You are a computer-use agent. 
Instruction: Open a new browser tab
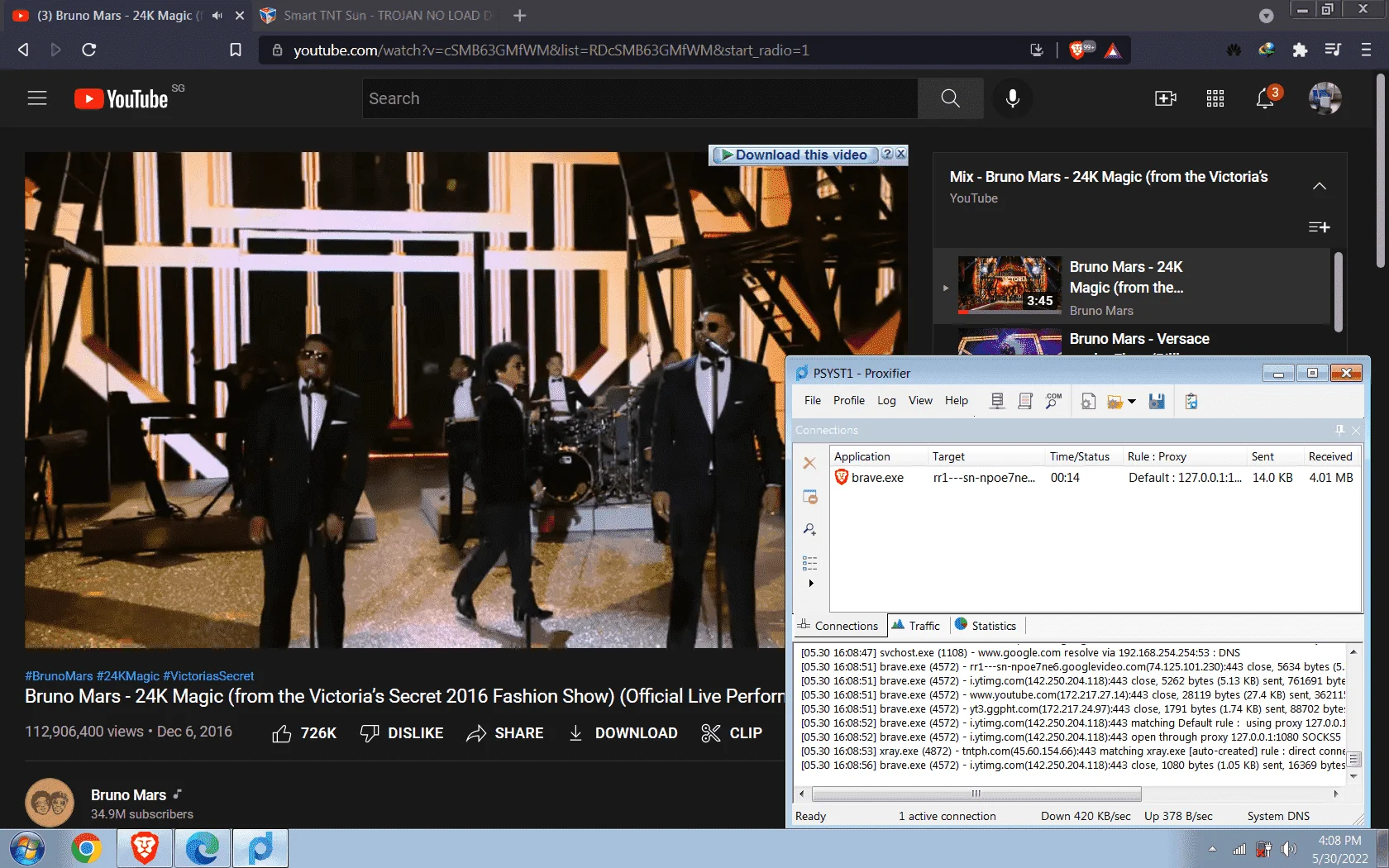point(519,16)
